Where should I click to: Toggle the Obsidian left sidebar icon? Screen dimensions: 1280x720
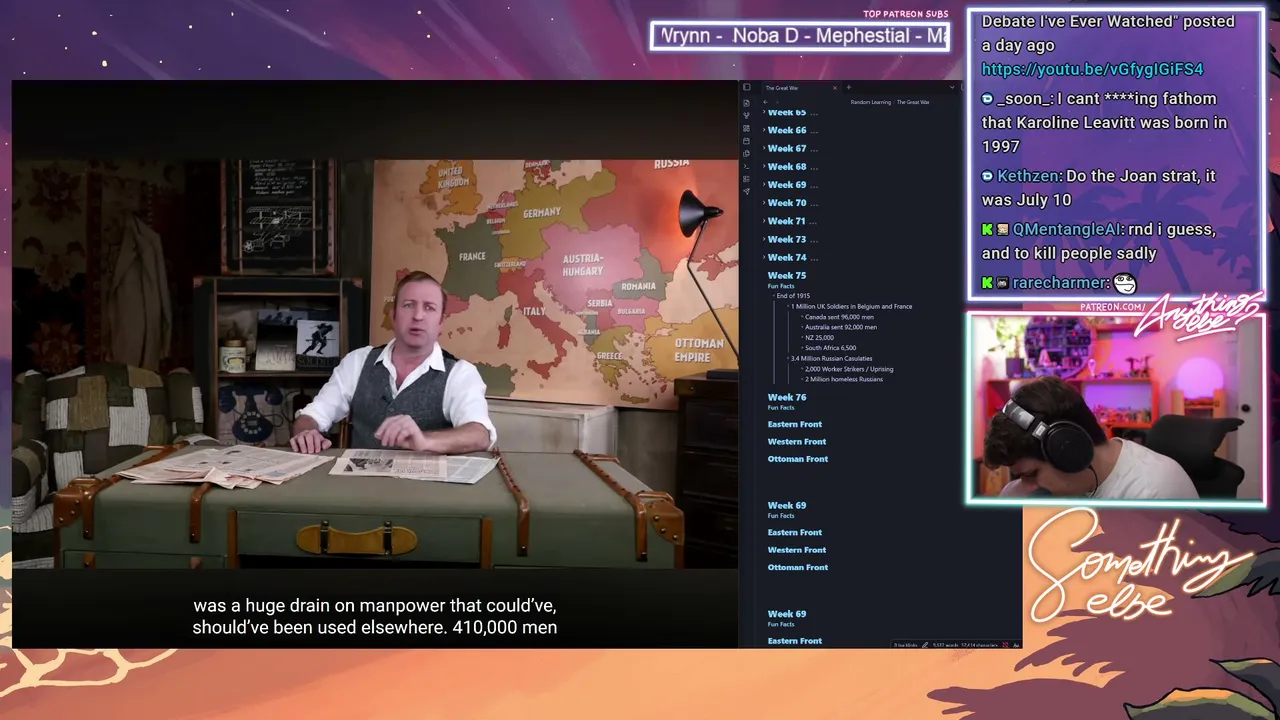746,88
